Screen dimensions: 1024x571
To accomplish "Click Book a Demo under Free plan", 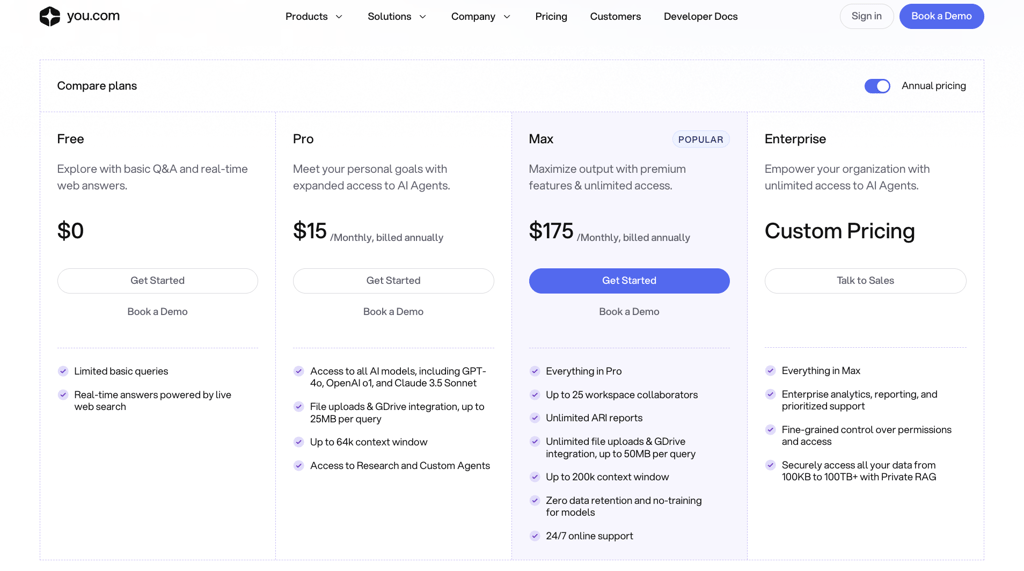I will 157,312.
